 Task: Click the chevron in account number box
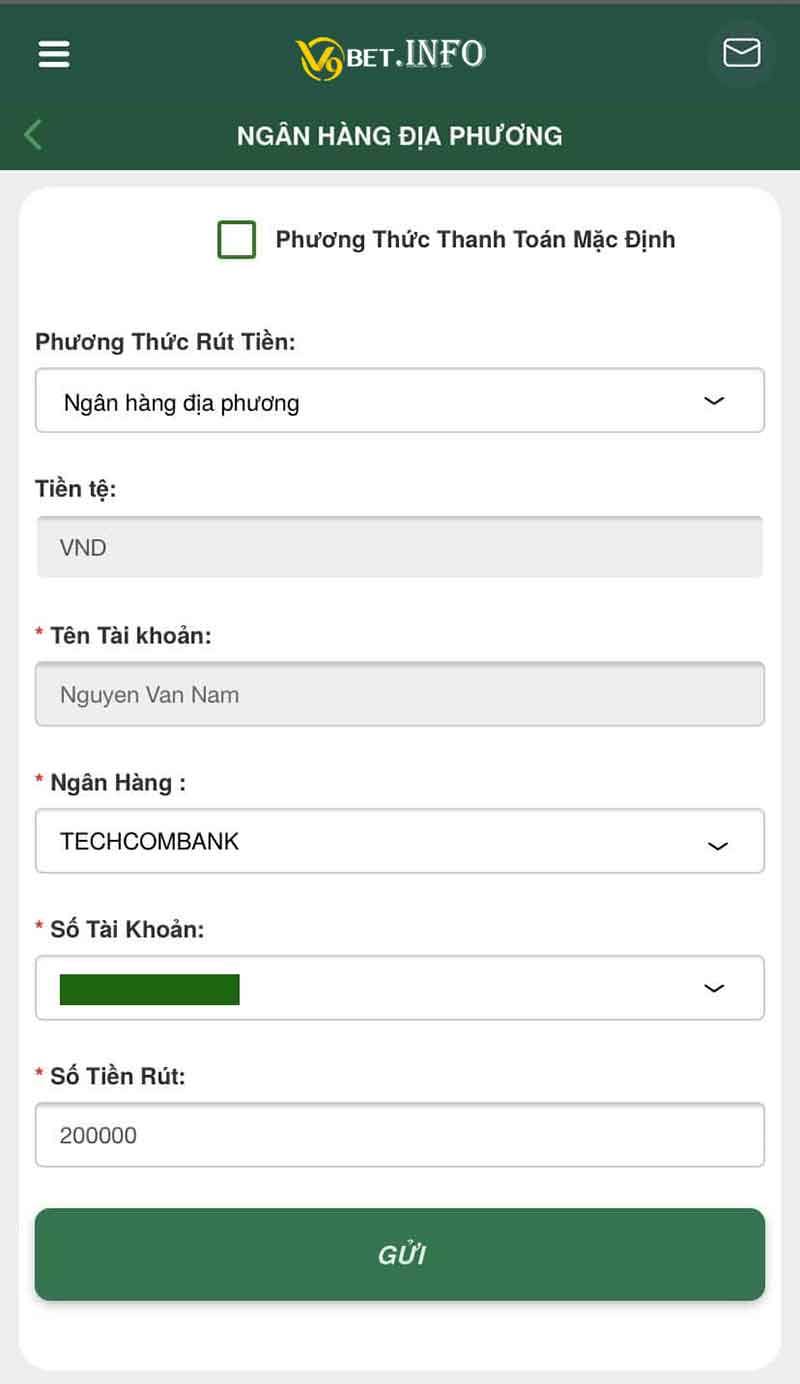[714, 988]
